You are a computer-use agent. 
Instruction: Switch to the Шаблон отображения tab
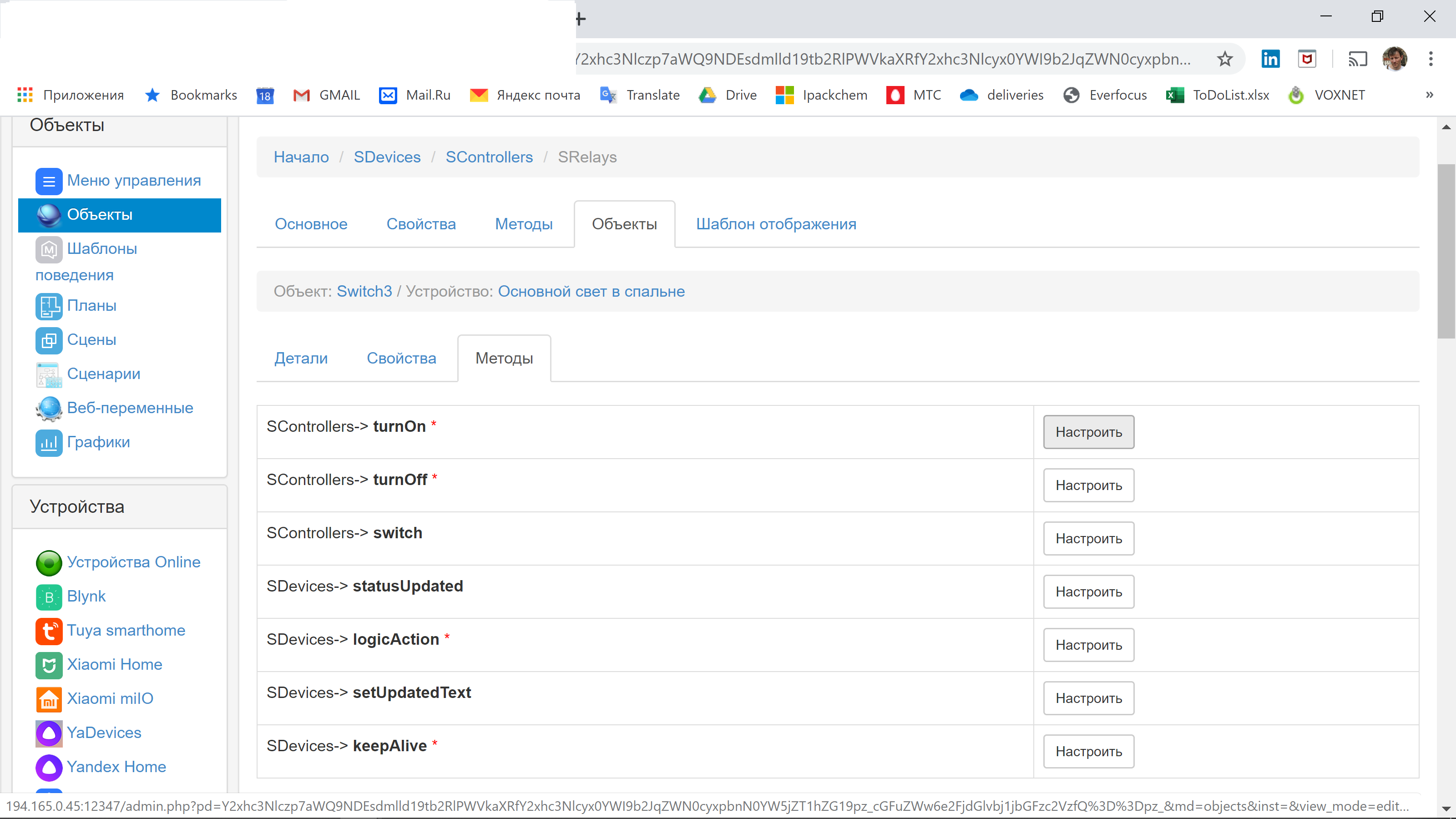(x=776, y=224)
